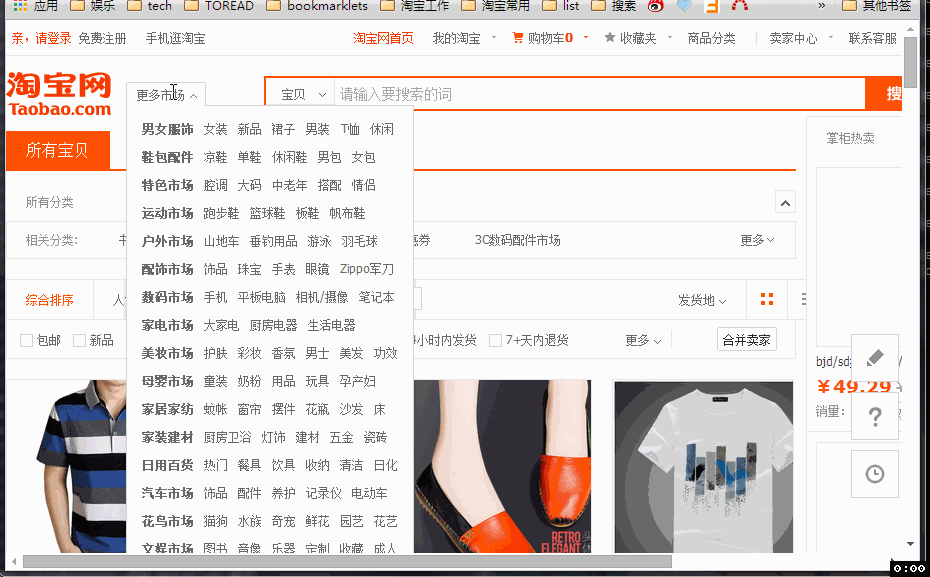The width and height of the screenshot is (930, 577).
Task: Select the 所有宝贝 tab
Action: point(57,151)
